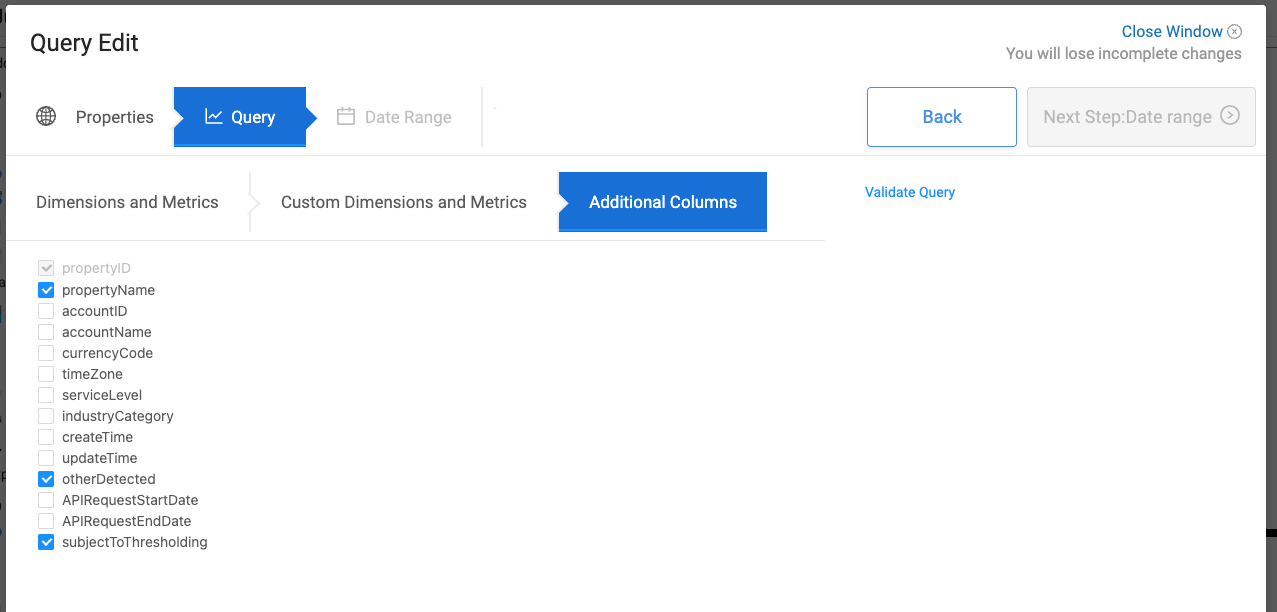Check the APIRequestStartDate checkbox

click(46, 500)
